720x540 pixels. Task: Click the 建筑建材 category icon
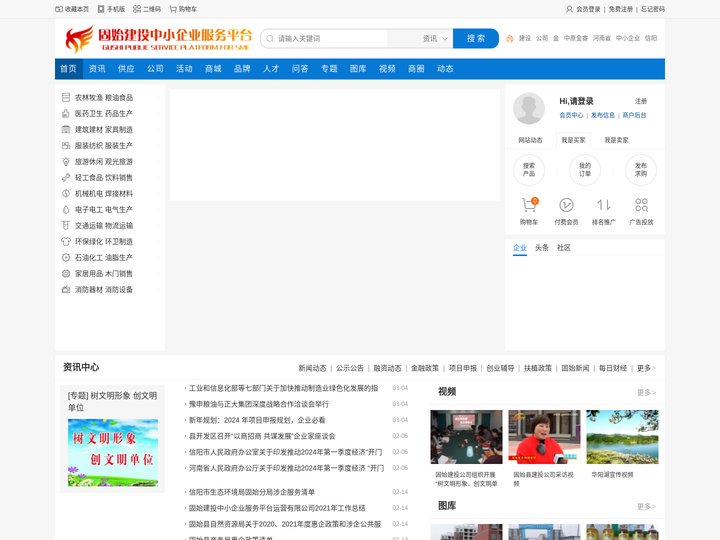pos(66,129)
